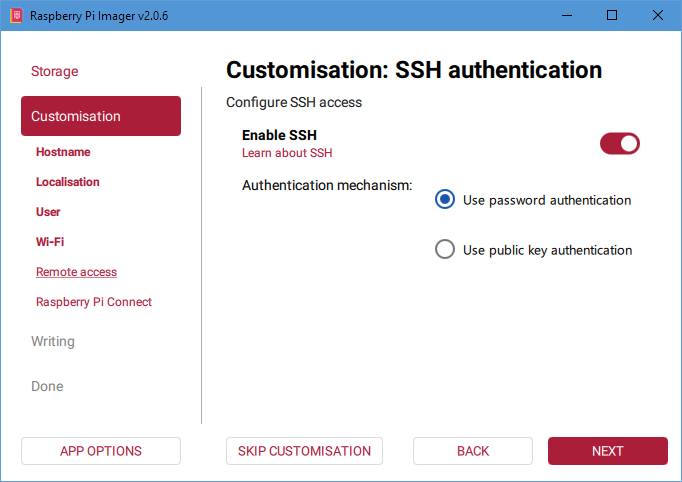682x482 pixels.
Task: Click the Remote access sidebar link
Action: 76,272
